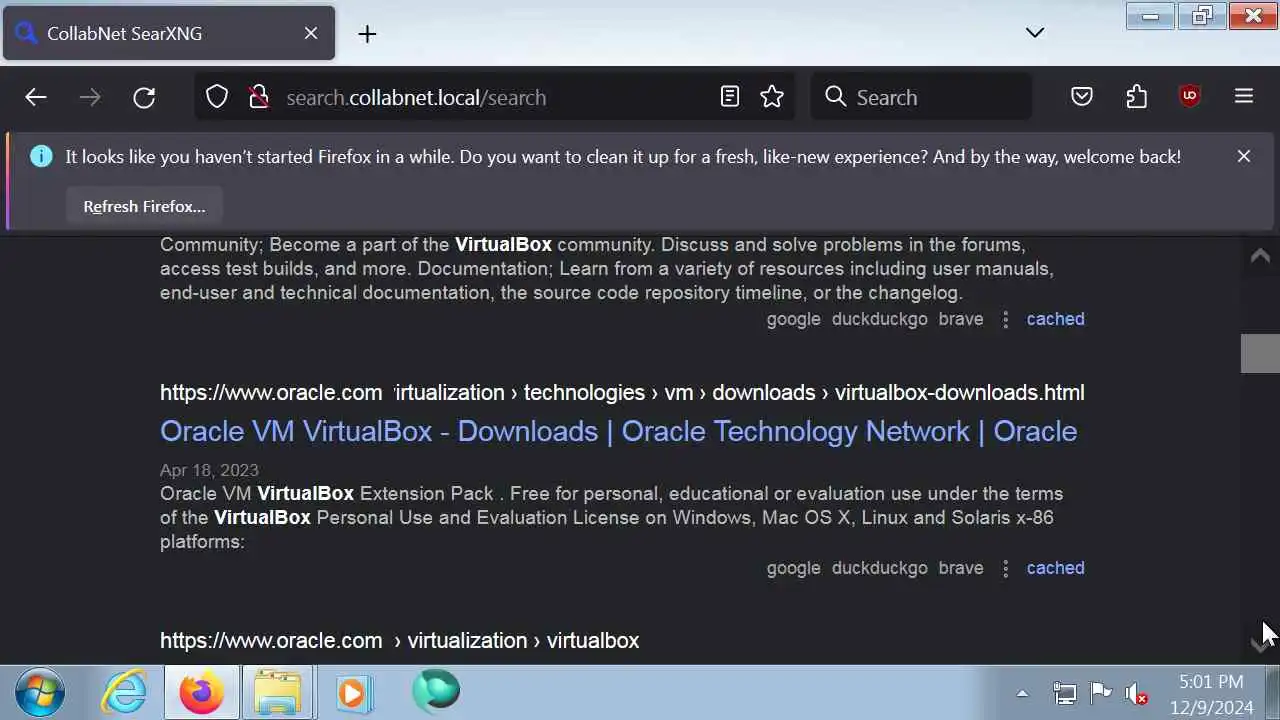Click the muted volume speaker tray icon
Screen dimensions: 1280x720
[1136, 693]
